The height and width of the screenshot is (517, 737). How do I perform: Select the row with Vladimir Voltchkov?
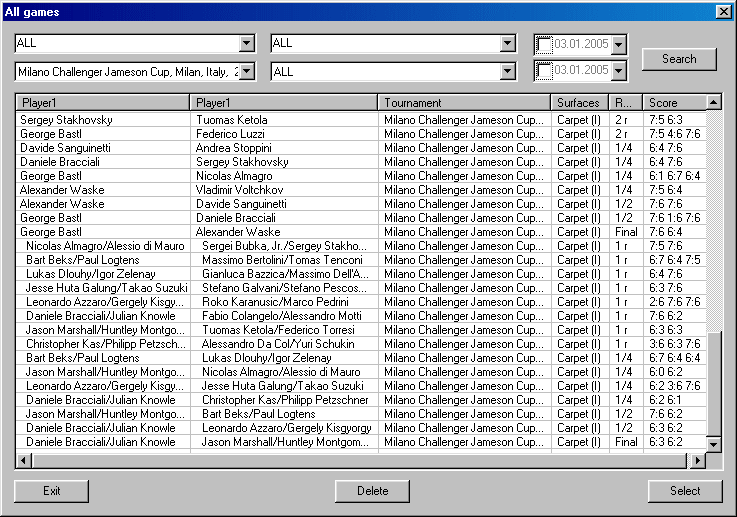click(x=361, y=190)
